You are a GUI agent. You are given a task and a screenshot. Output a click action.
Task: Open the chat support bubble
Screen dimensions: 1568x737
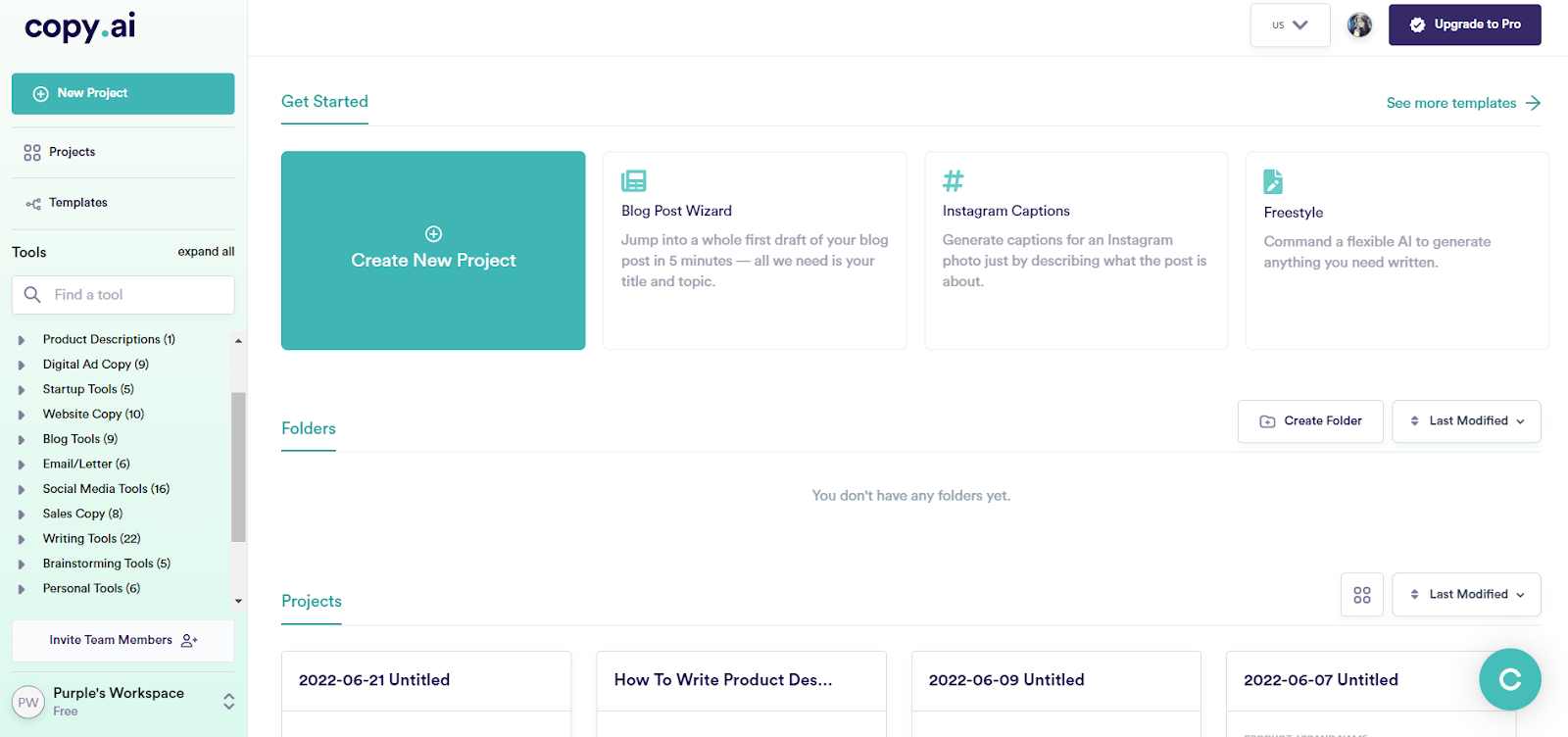pos(1509,679)
